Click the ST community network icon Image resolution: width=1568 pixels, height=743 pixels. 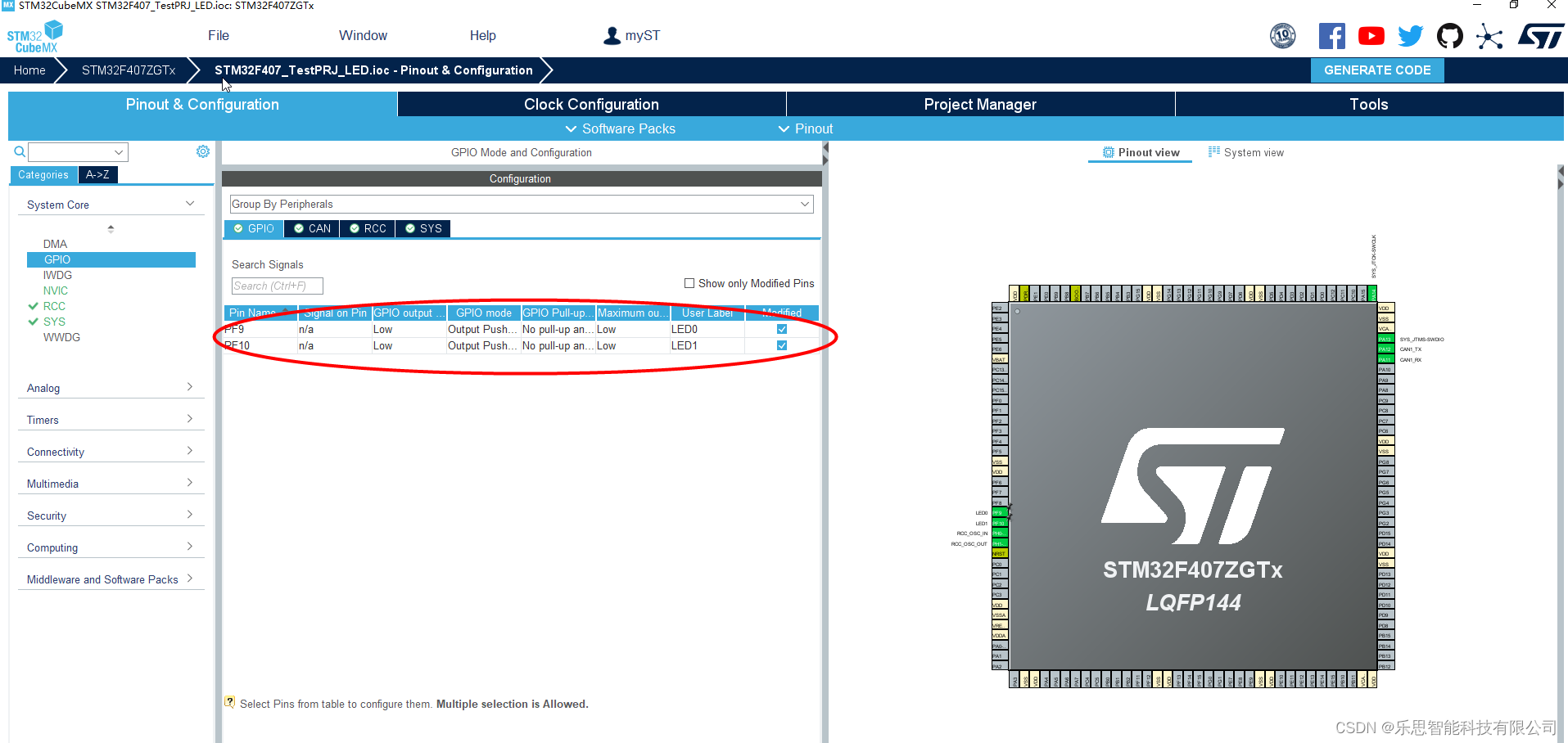pos(1489,36)
